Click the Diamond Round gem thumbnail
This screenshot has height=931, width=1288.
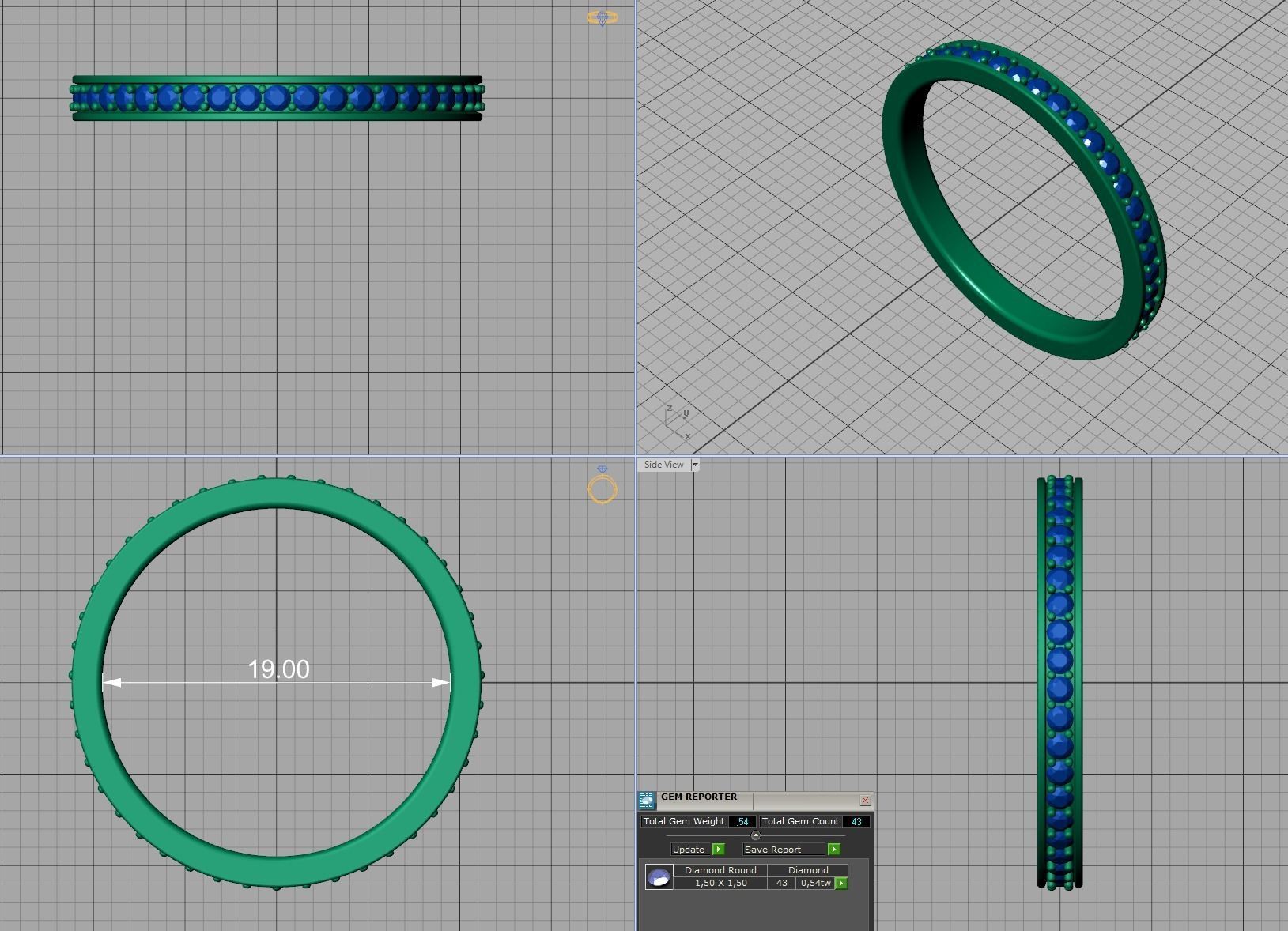click(659, 876)
